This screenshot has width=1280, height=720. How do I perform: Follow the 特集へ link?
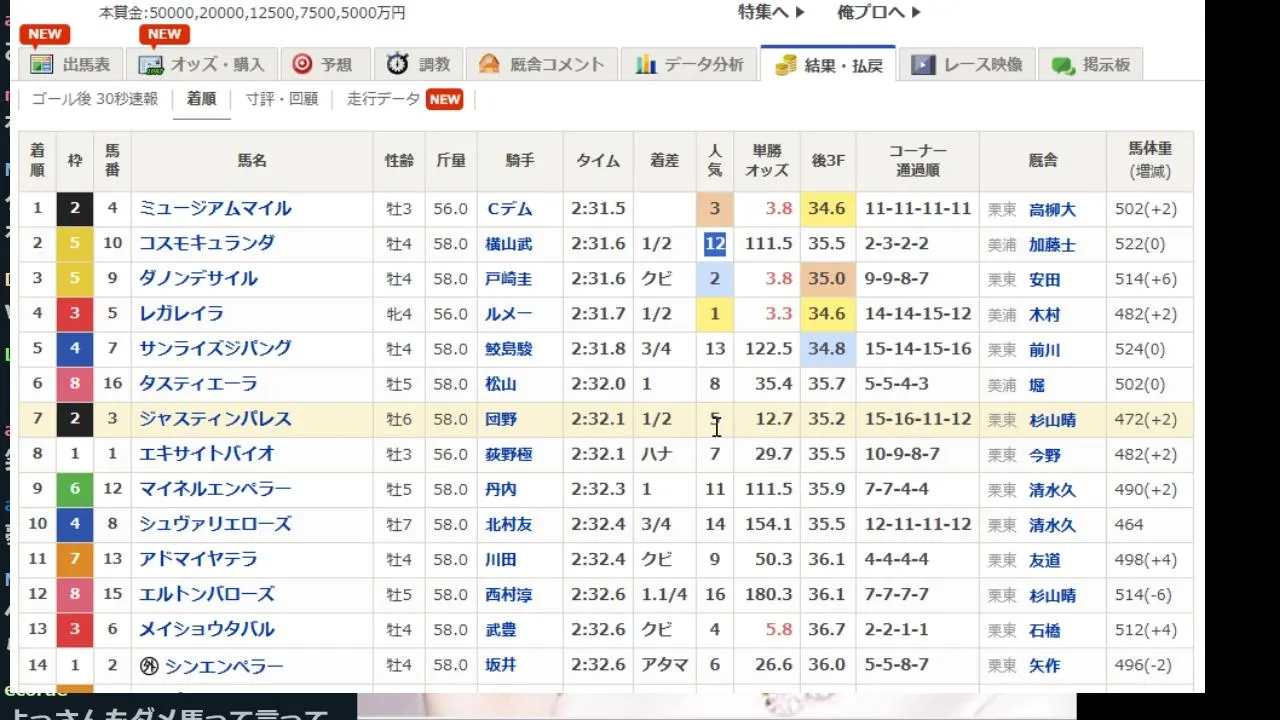coord(771,12)
